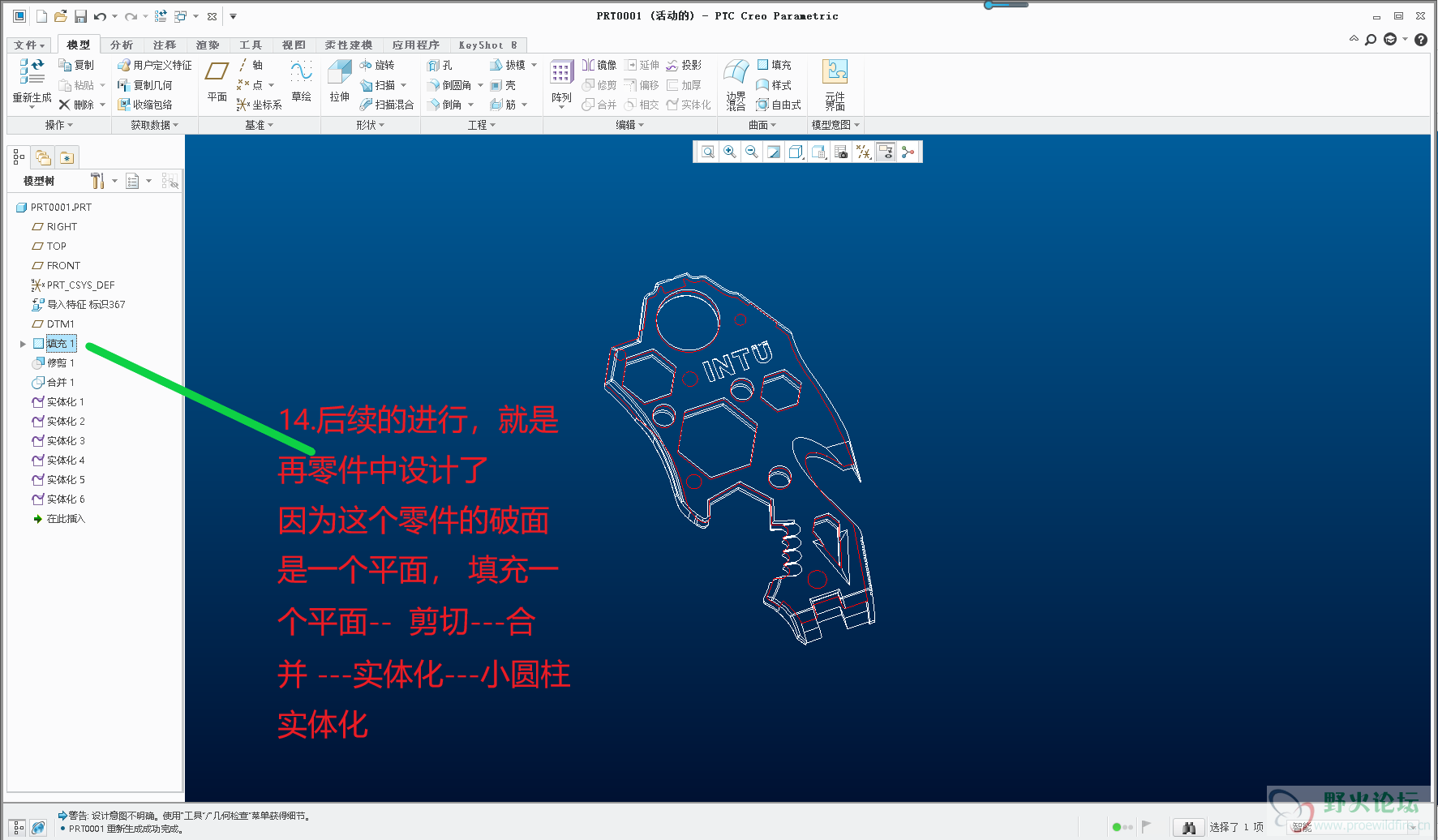Click the binoculars find icon in status bar

tap(1188, 827)
